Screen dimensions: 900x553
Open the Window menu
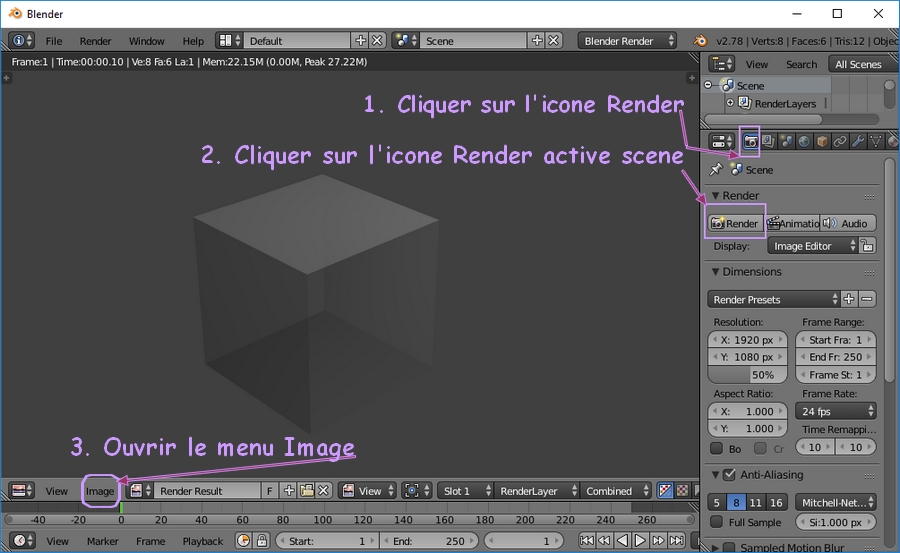click(x=146, y=41)
